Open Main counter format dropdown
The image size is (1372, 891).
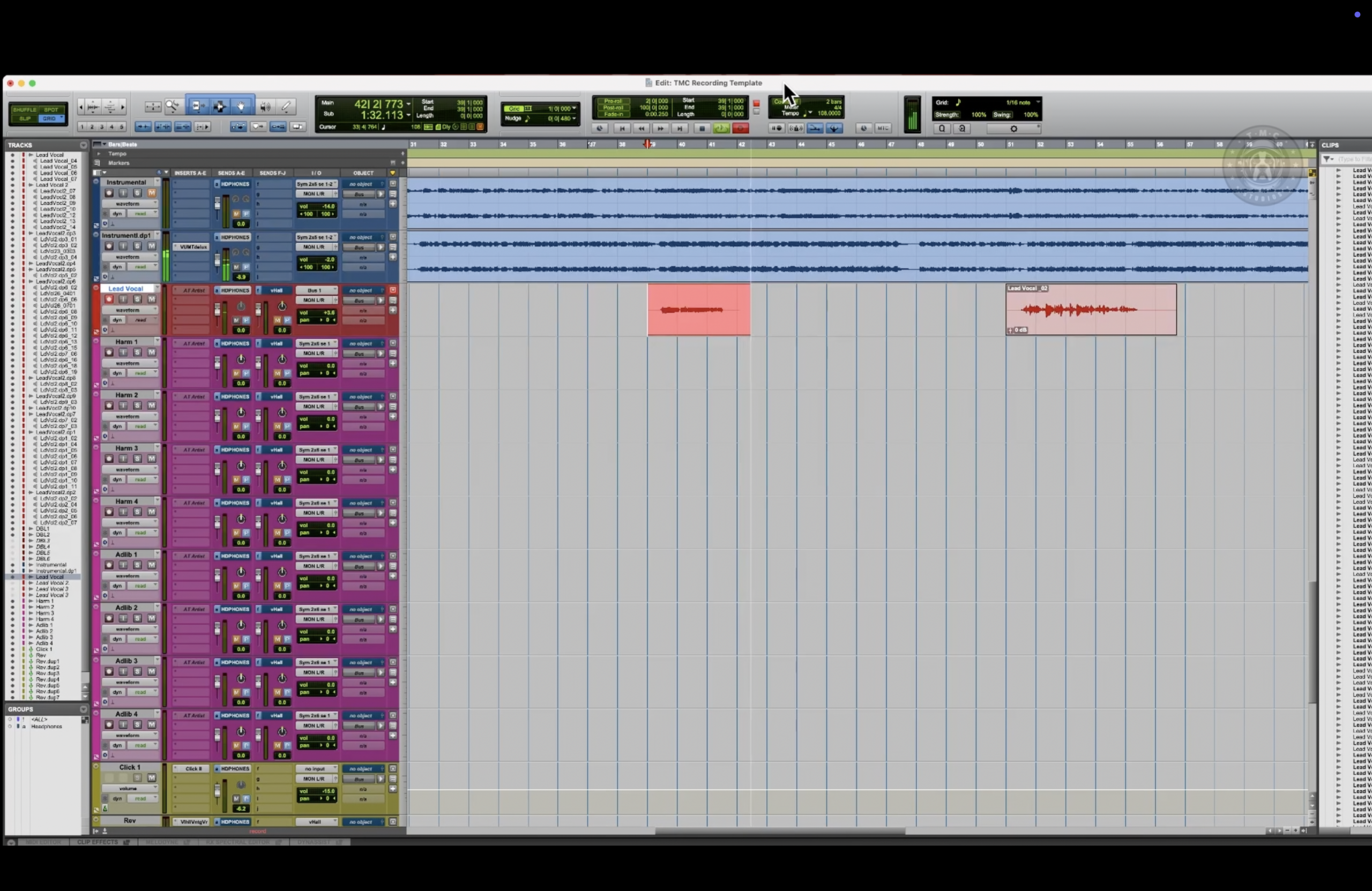pyautogui.click(x=408, y=104)
